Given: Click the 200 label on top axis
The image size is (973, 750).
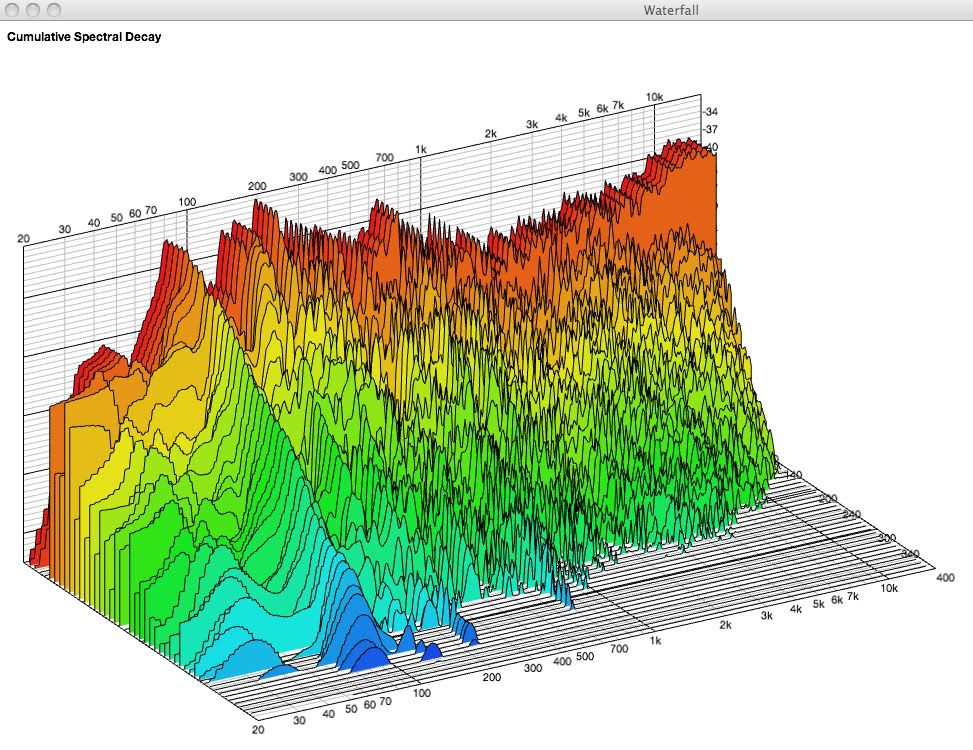Looking at the screenshot, I should pos(257,187).
